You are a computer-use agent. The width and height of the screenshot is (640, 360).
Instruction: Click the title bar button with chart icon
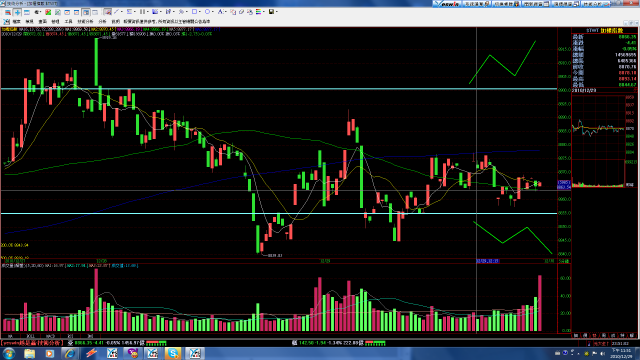click(596, 4)
